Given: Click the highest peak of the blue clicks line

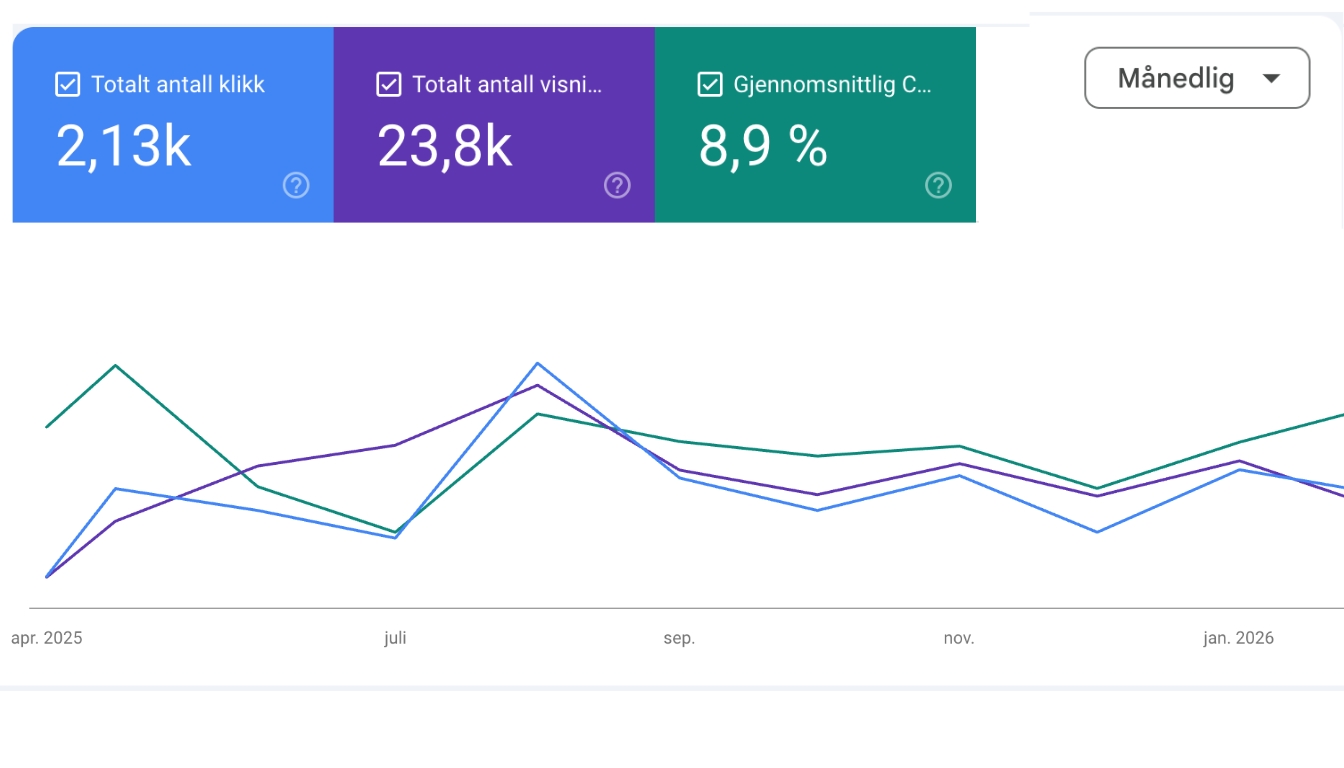Looking at the screenshot, I should point(538,363).
